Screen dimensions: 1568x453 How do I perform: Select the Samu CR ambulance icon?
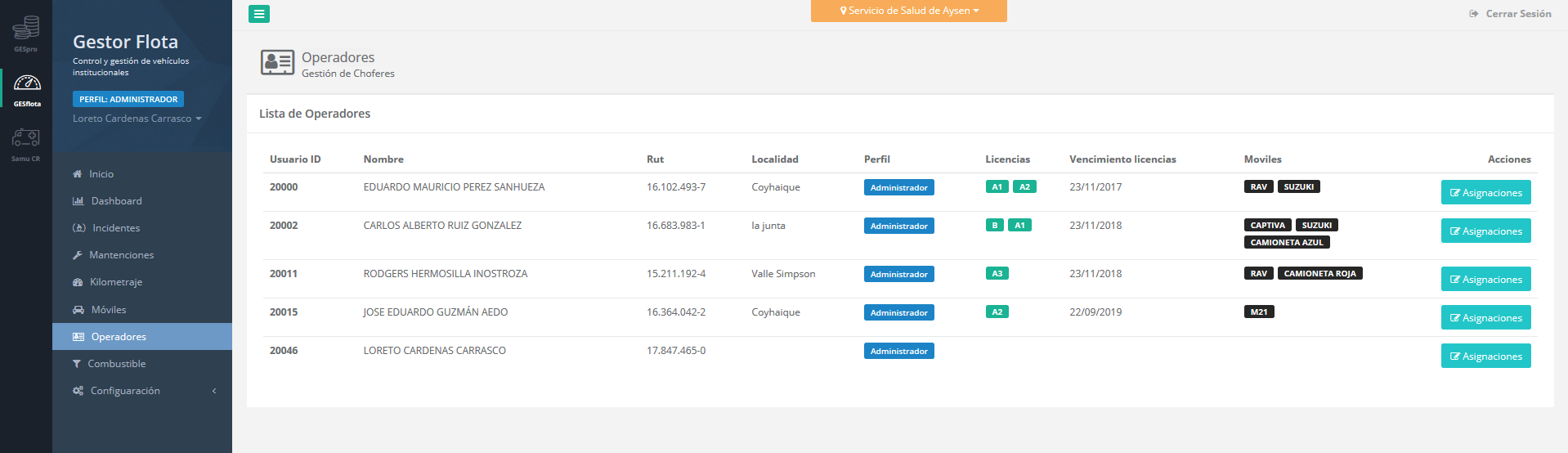tap(25, 137)
